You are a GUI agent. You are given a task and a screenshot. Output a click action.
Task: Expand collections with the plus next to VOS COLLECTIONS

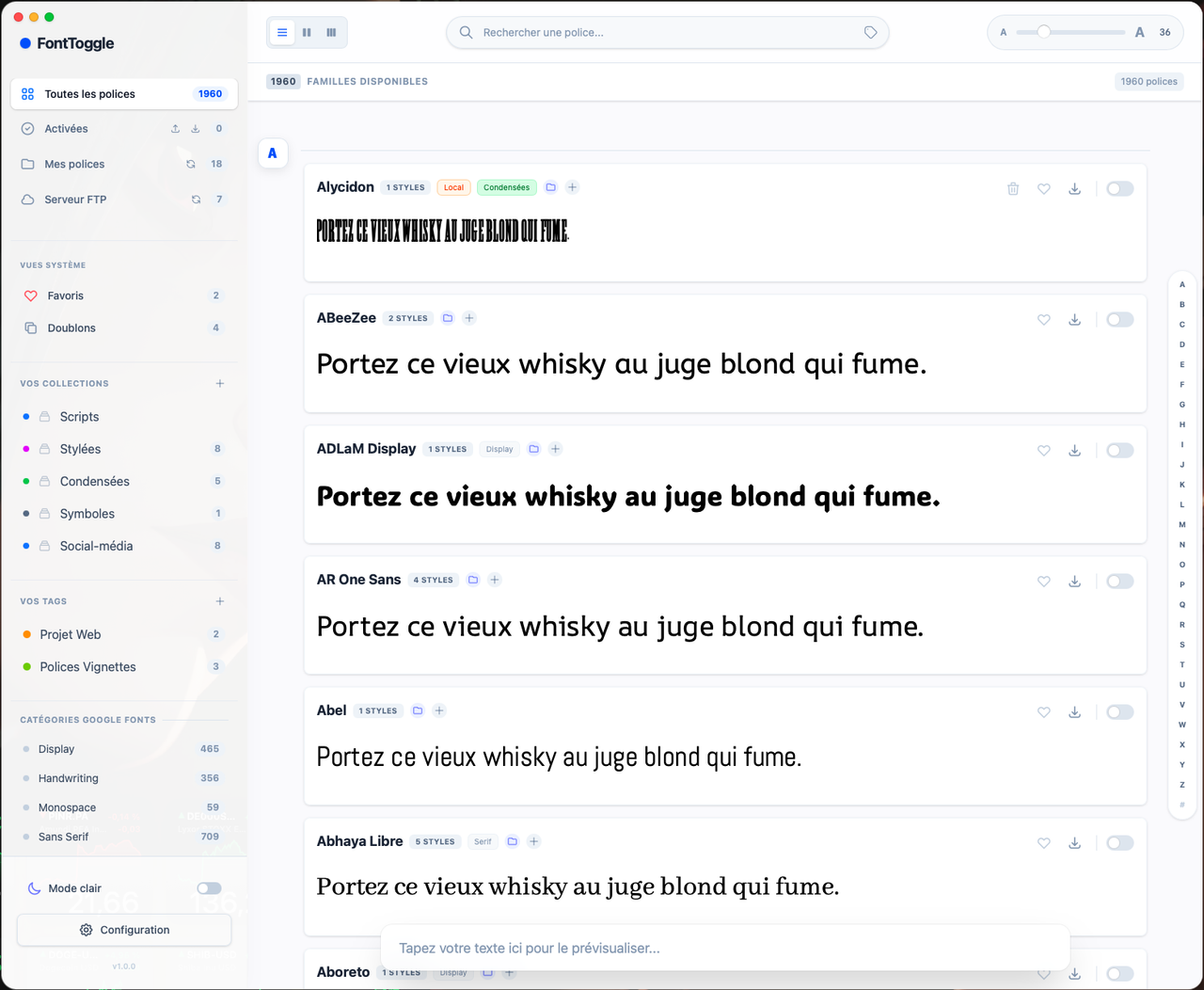click(219, 383)
